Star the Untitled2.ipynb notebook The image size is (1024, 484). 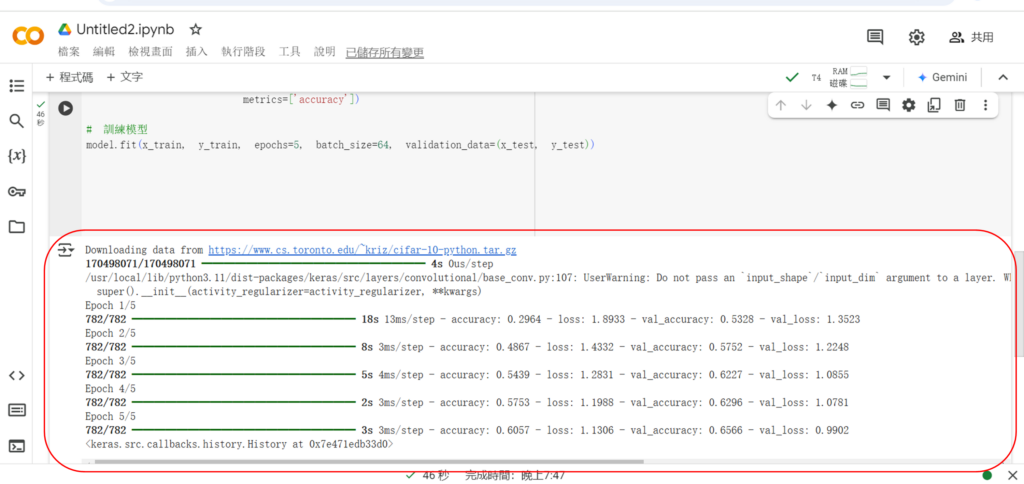click(x=196, y=30)
